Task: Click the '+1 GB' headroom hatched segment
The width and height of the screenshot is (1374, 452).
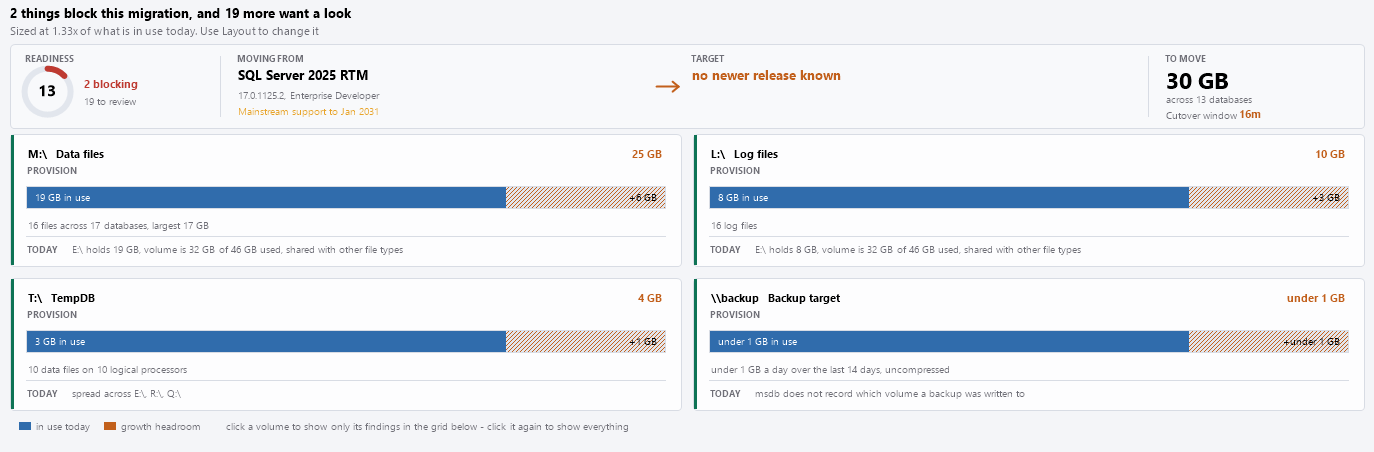Action: [x=586, y=342]
